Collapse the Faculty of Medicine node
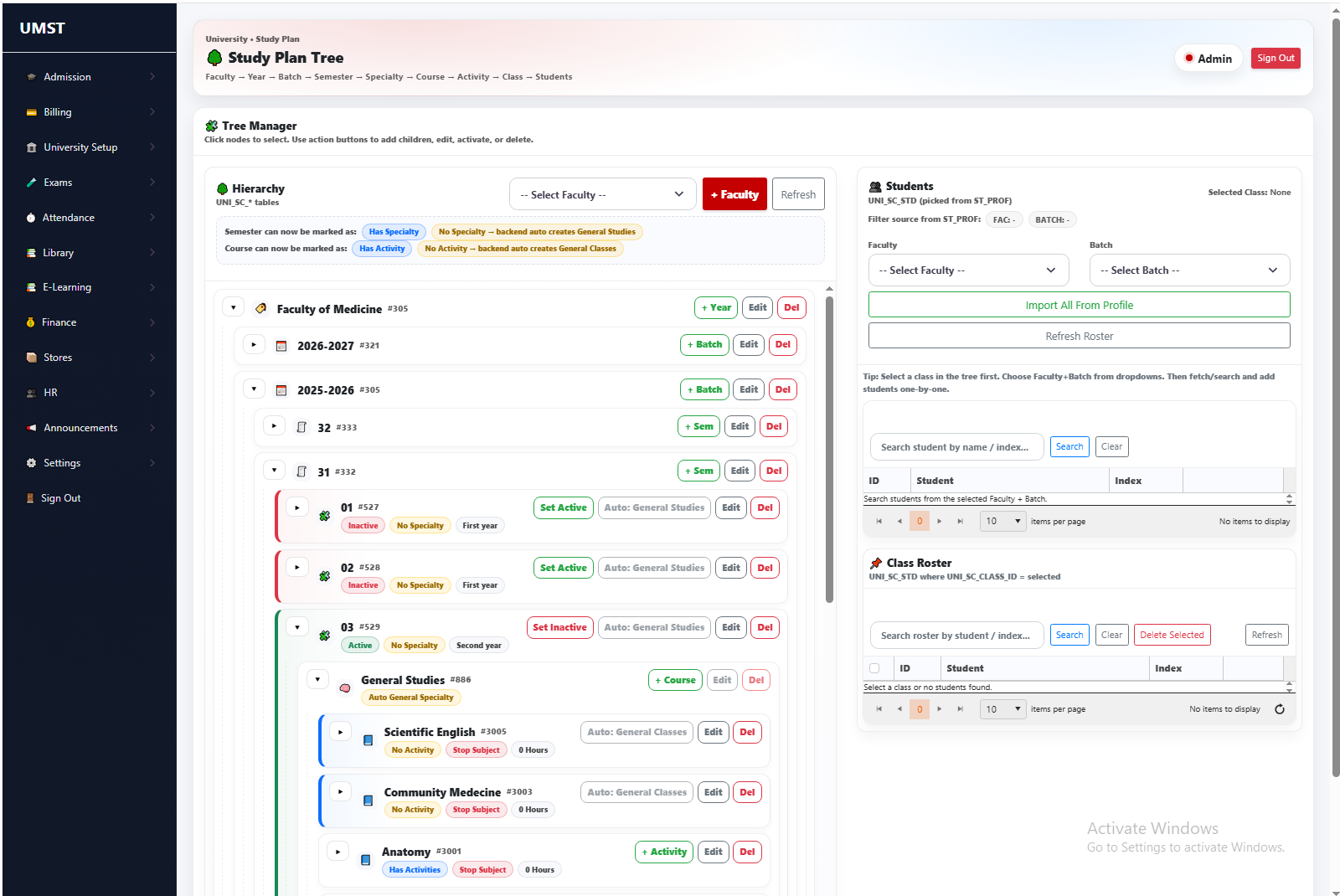 click(x=234, y=307)
